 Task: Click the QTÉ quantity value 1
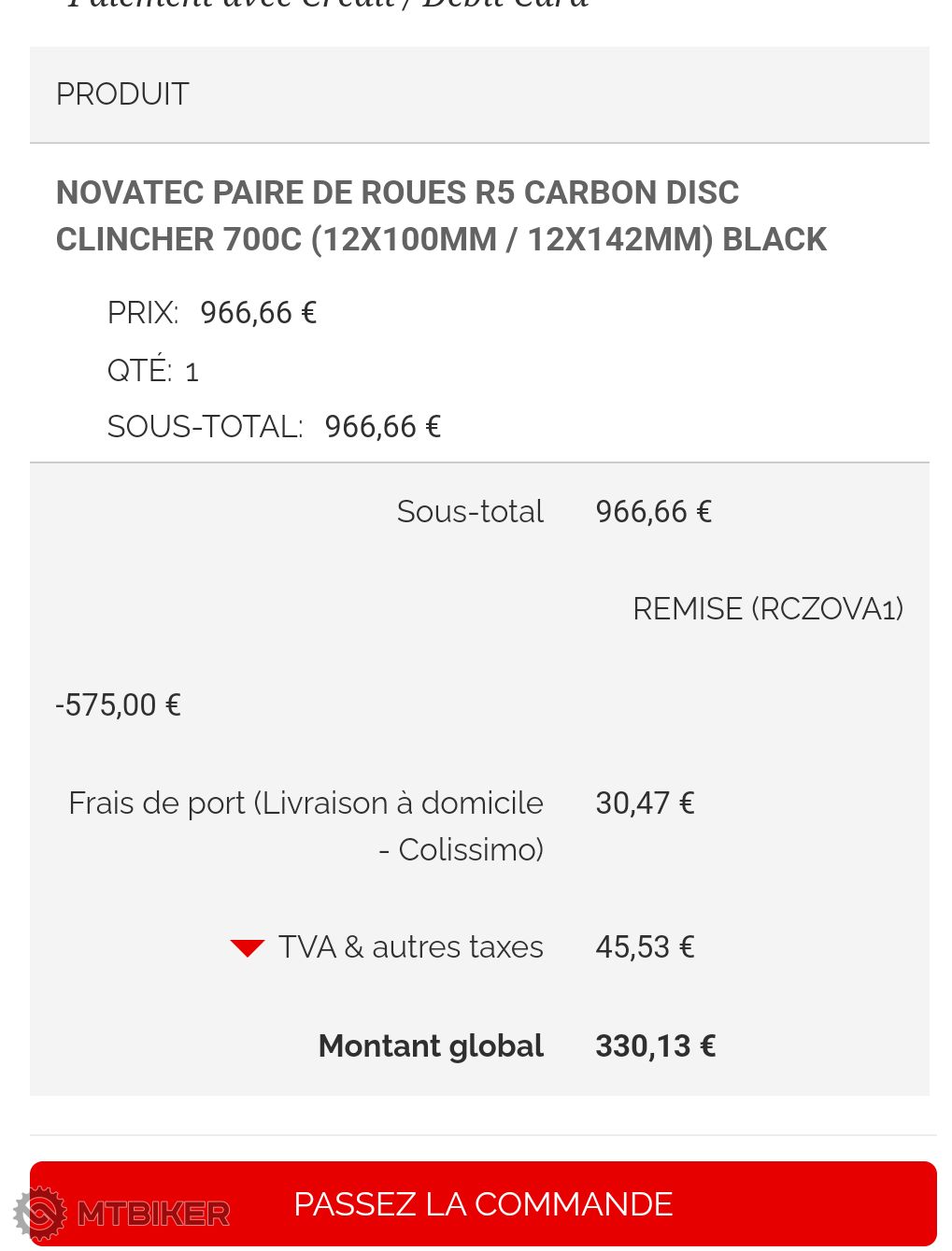[x=192, y=372]
